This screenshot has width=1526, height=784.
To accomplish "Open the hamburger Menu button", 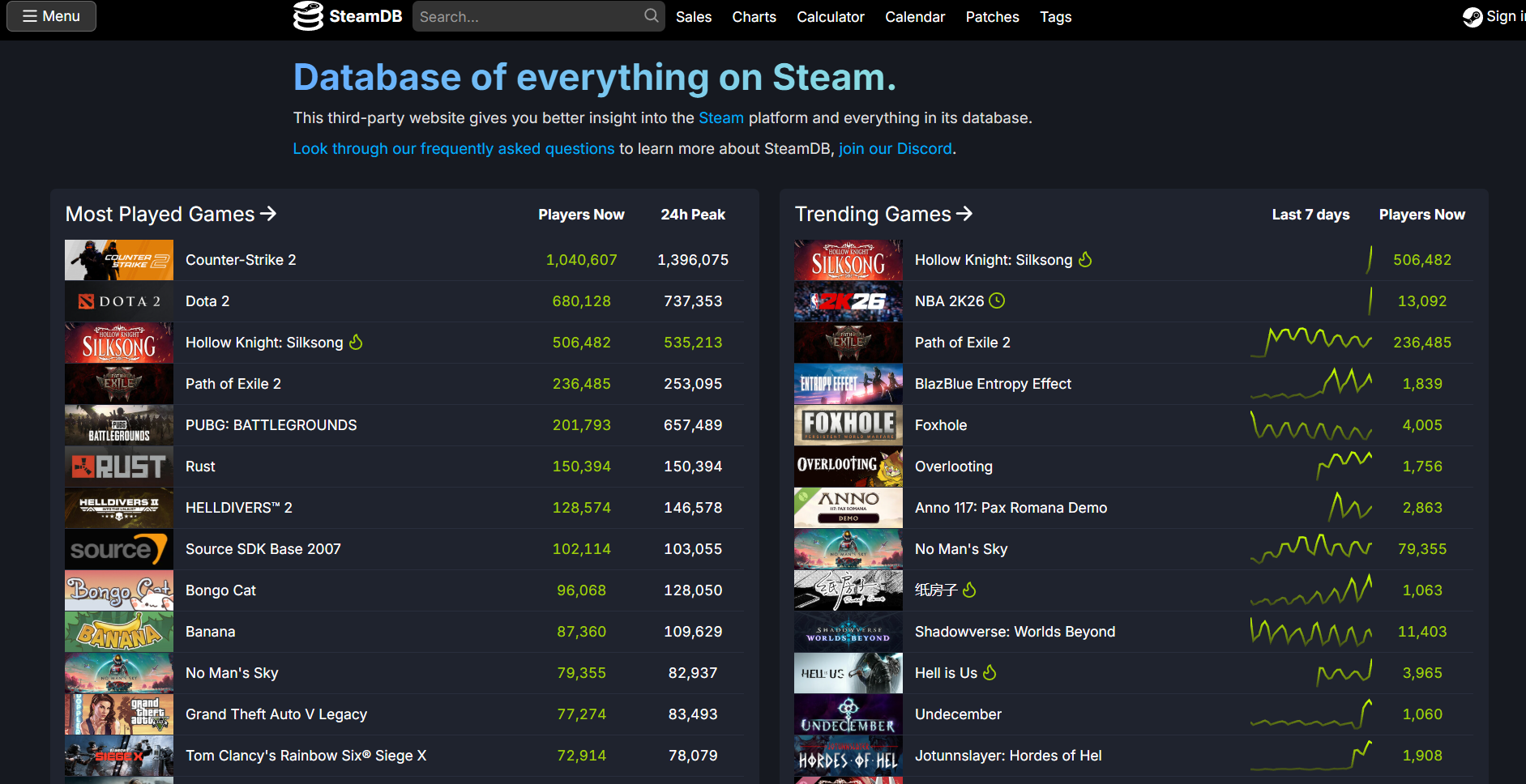I will [51, 16].
